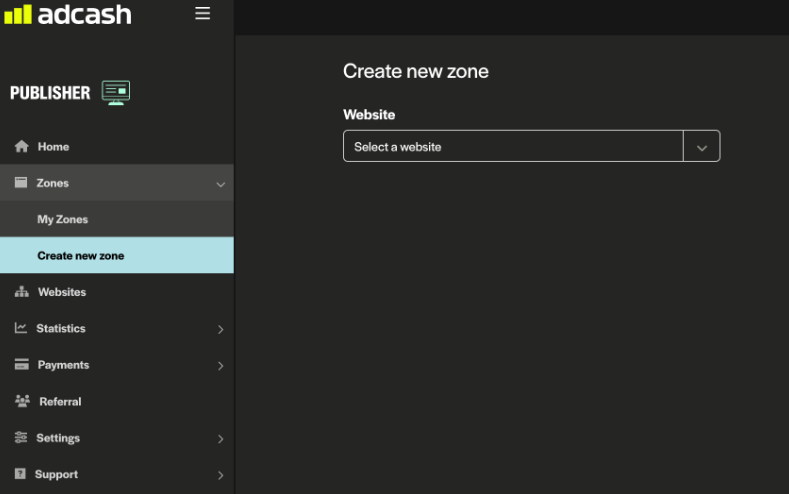Click the Support question icon
Viewport: 789px width, 494px height.
point(21,474)
